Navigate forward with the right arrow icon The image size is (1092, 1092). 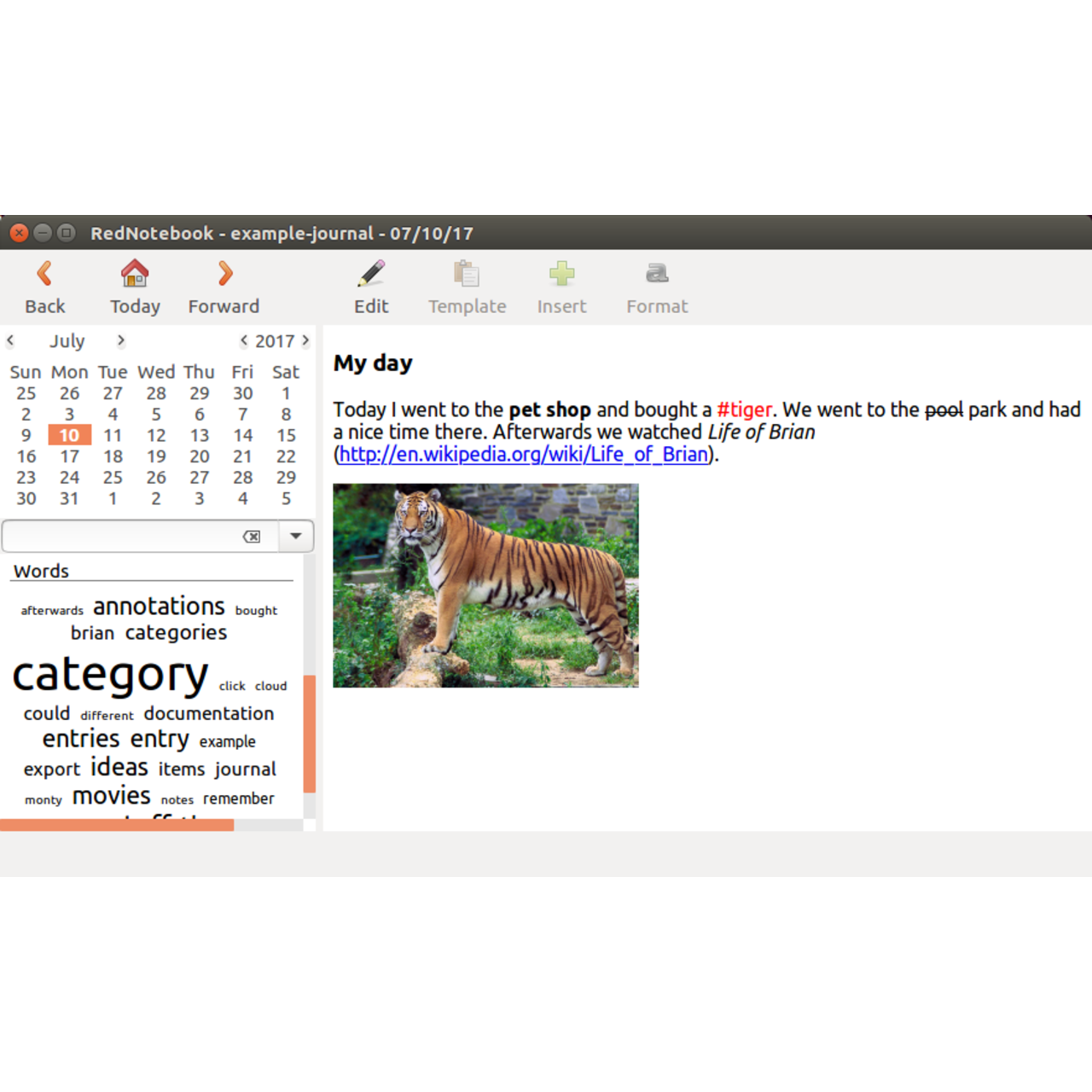[223, 273]
